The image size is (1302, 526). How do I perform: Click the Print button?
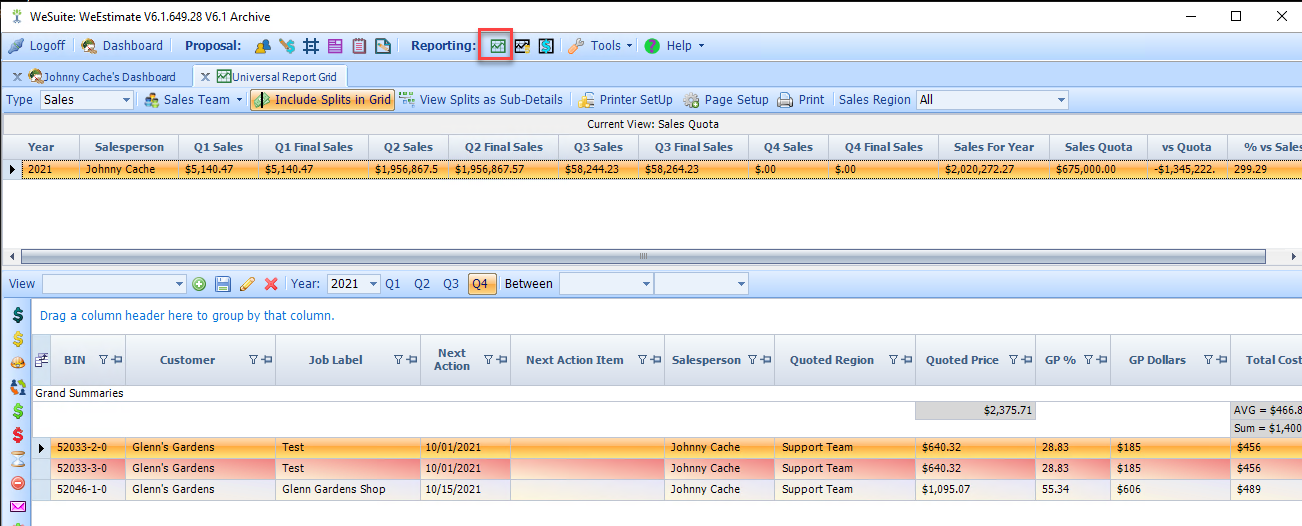point(801,100)
